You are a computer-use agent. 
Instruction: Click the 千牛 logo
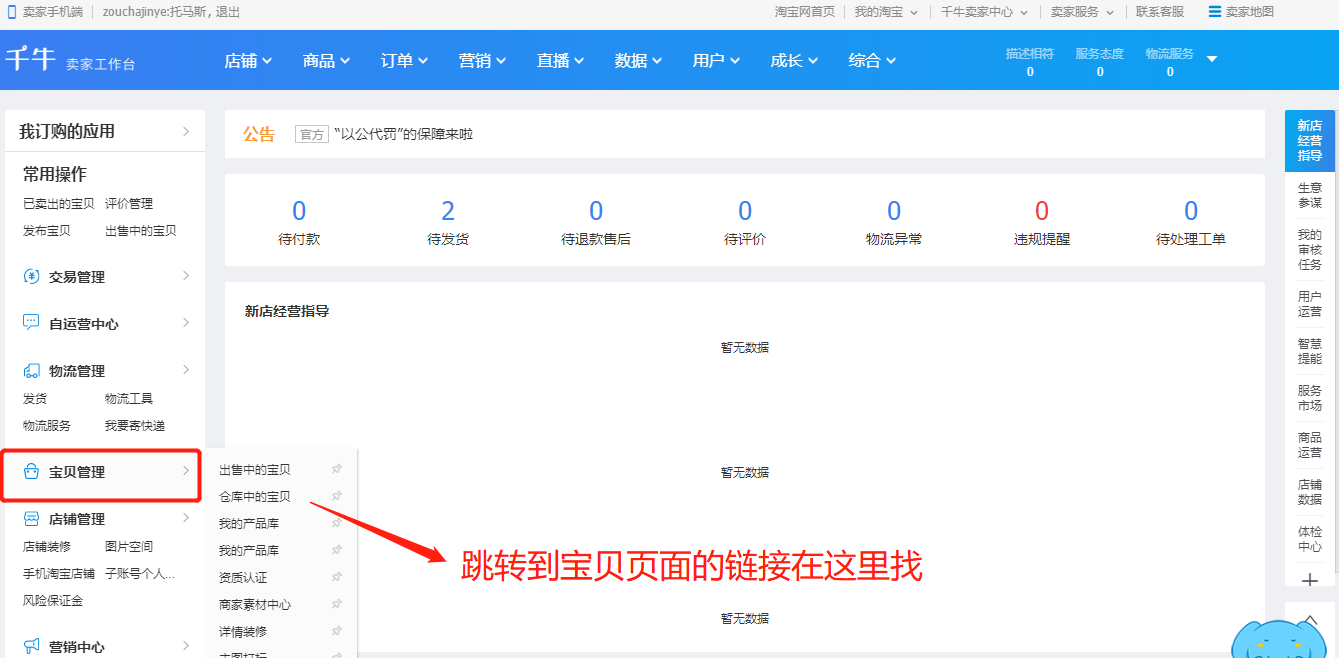[30, 59]
